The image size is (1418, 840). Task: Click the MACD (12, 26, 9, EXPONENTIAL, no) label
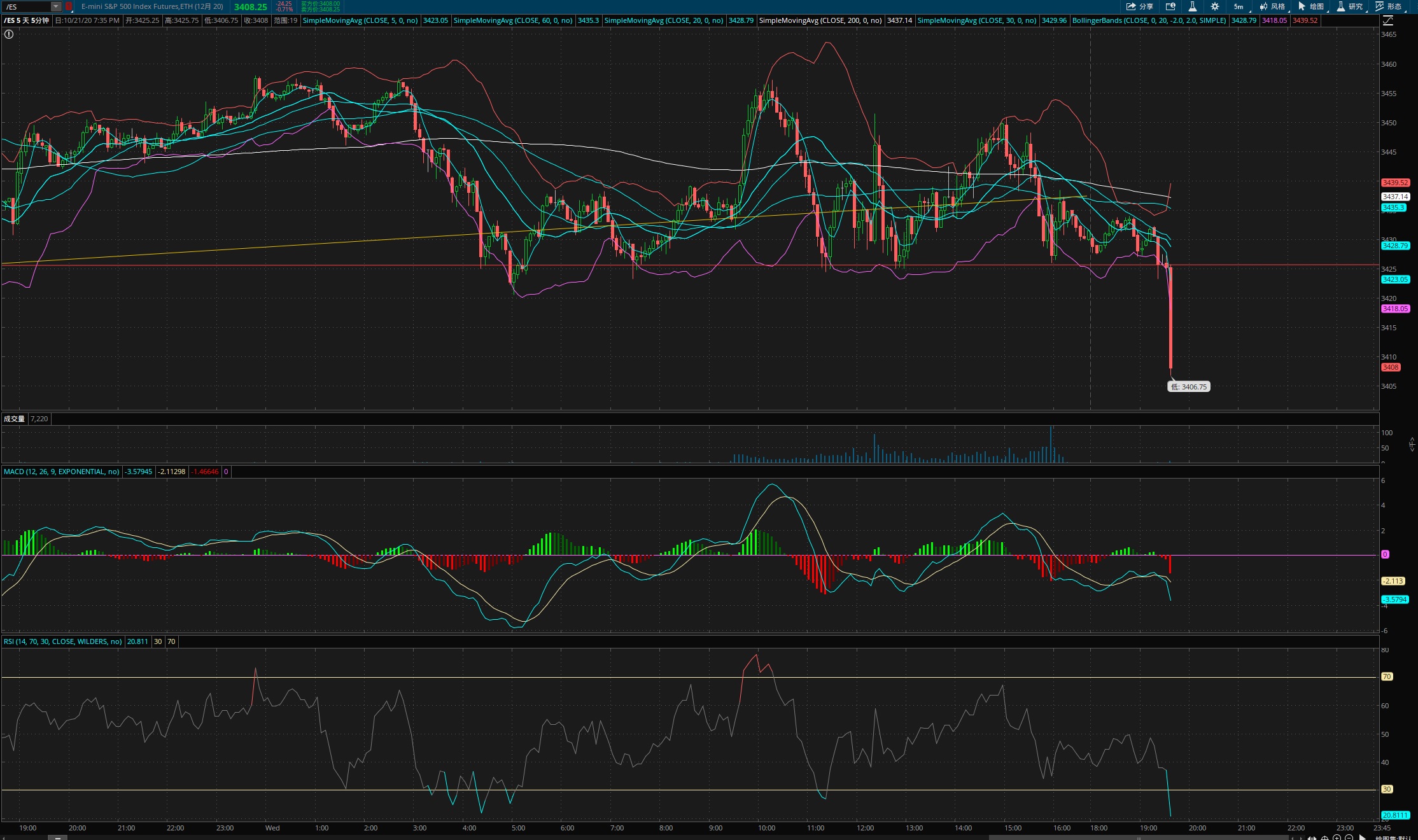tap(62, 472)
